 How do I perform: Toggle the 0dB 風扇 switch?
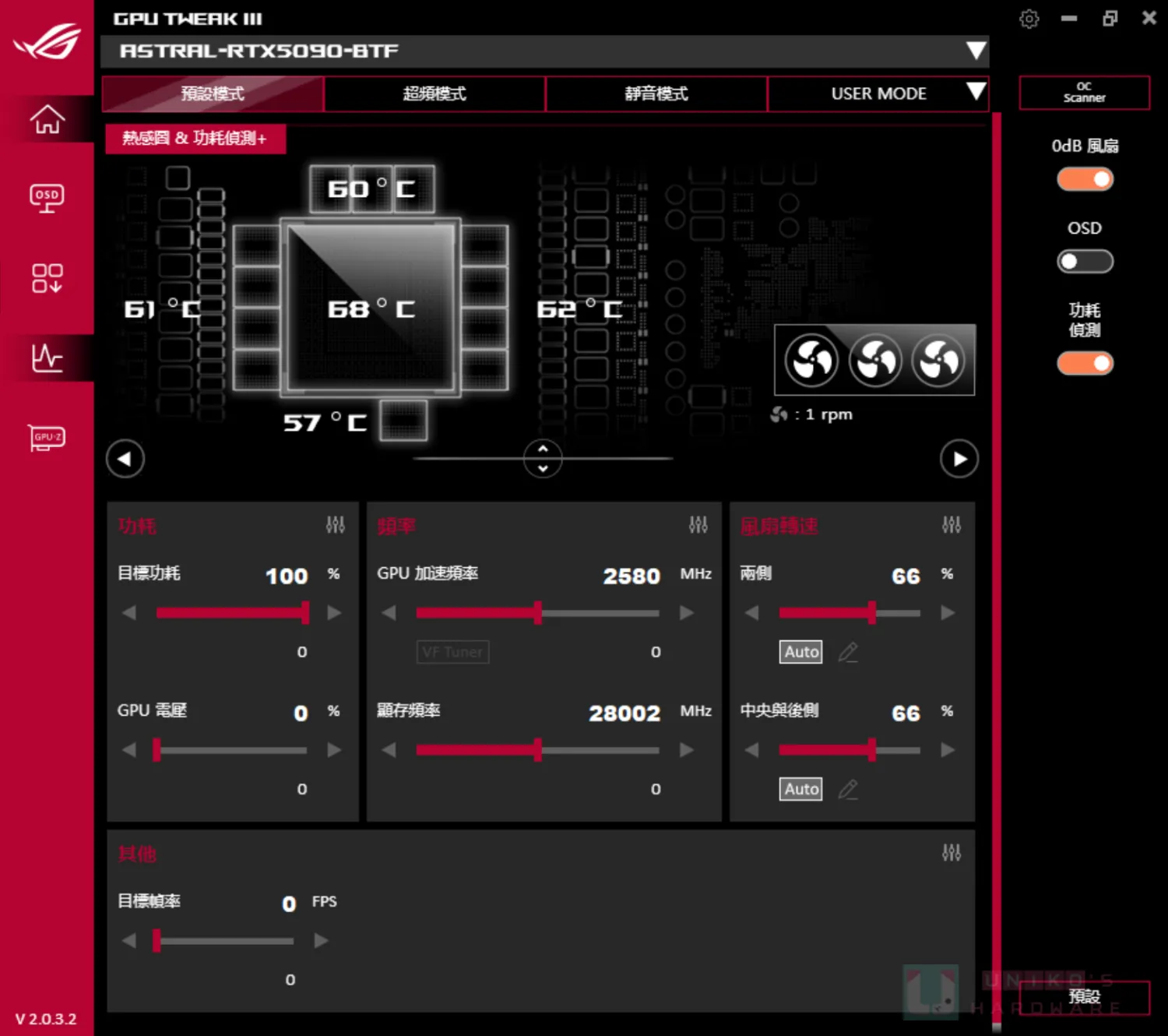pos(1085,180)
